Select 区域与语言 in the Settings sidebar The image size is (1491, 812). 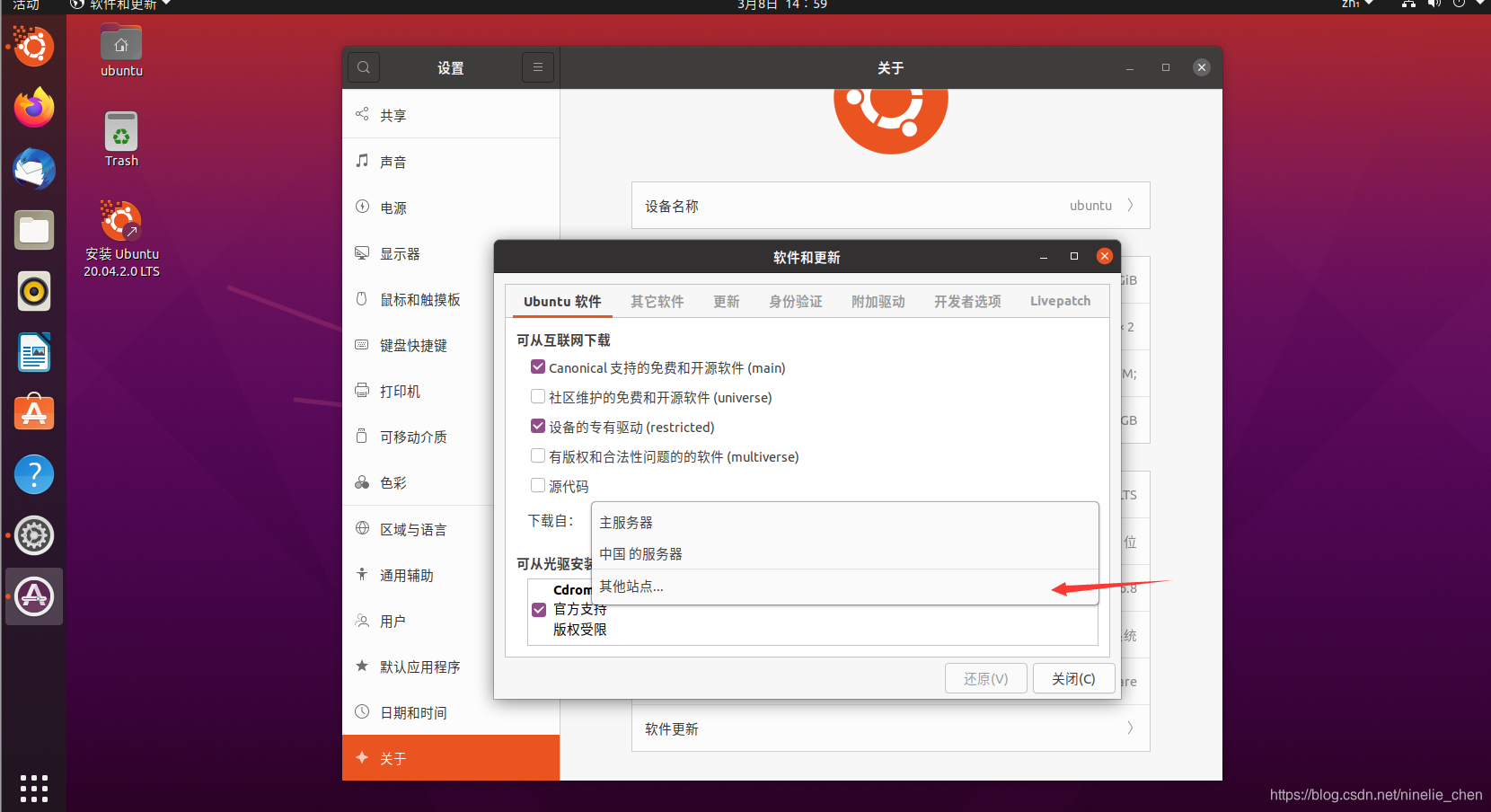pyautogui.click(x=418, y=529)
